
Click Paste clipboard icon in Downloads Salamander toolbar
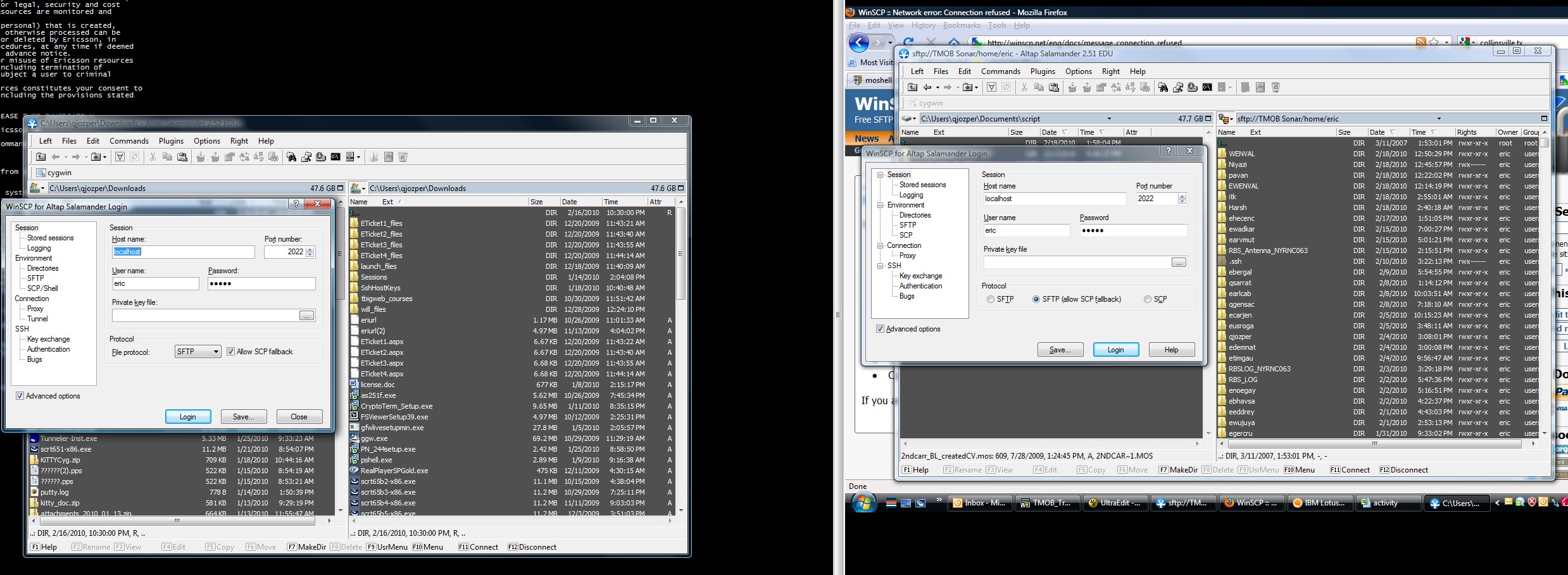point(182,157)
